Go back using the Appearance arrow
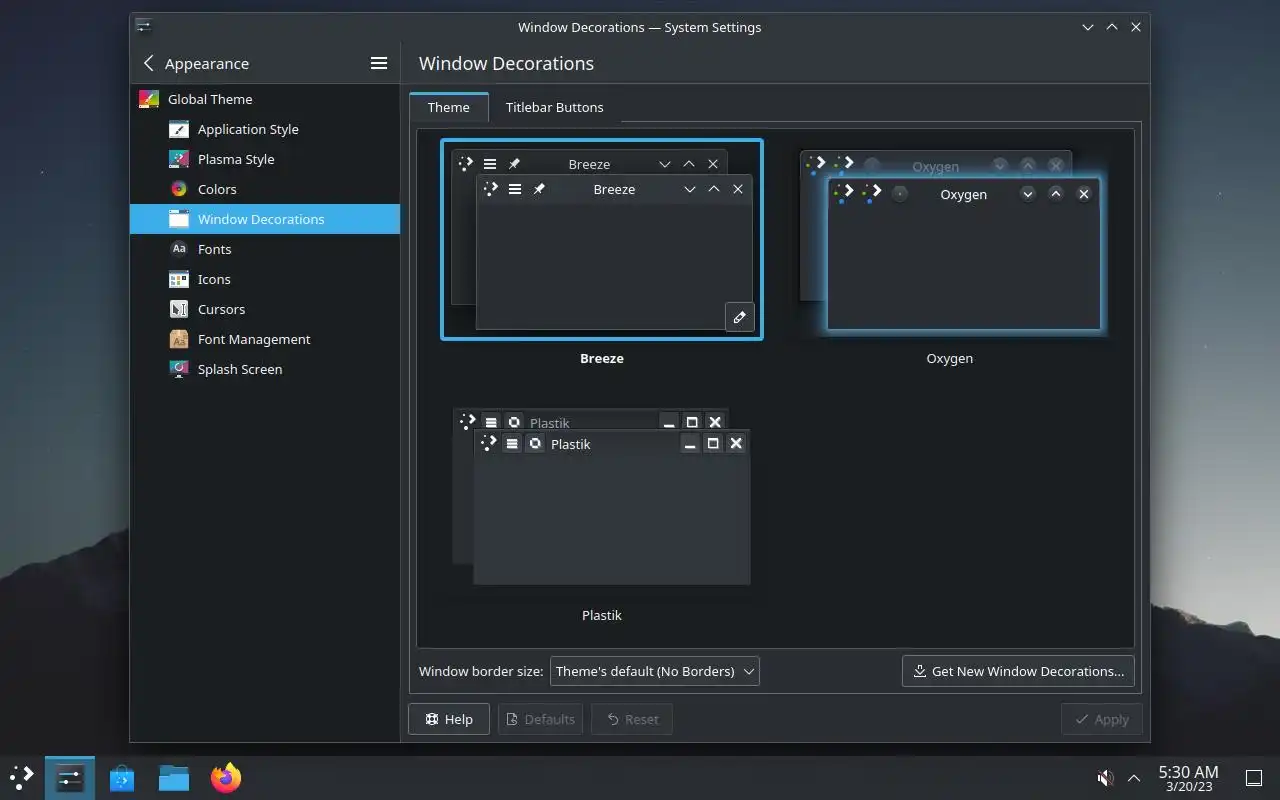This screenshot has width=1280, height=800. click(149, 63)
